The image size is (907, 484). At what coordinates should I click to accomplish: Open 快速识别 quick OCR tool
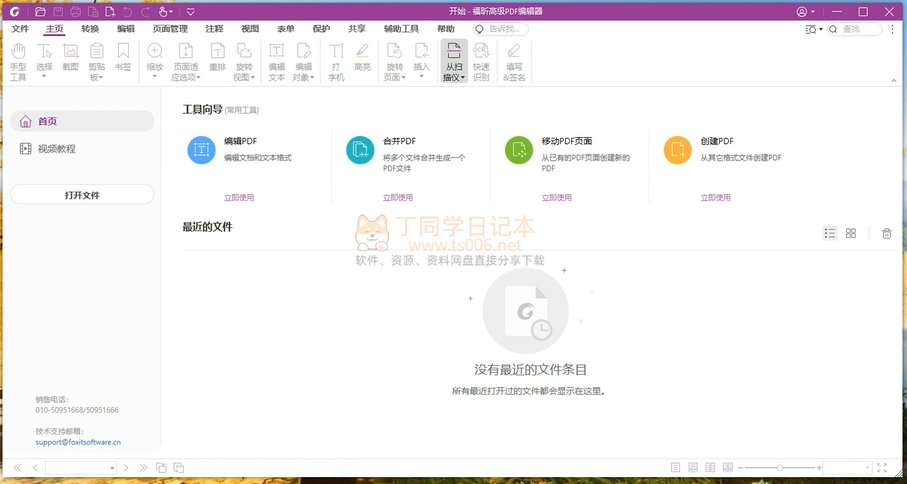click(481, 61)
